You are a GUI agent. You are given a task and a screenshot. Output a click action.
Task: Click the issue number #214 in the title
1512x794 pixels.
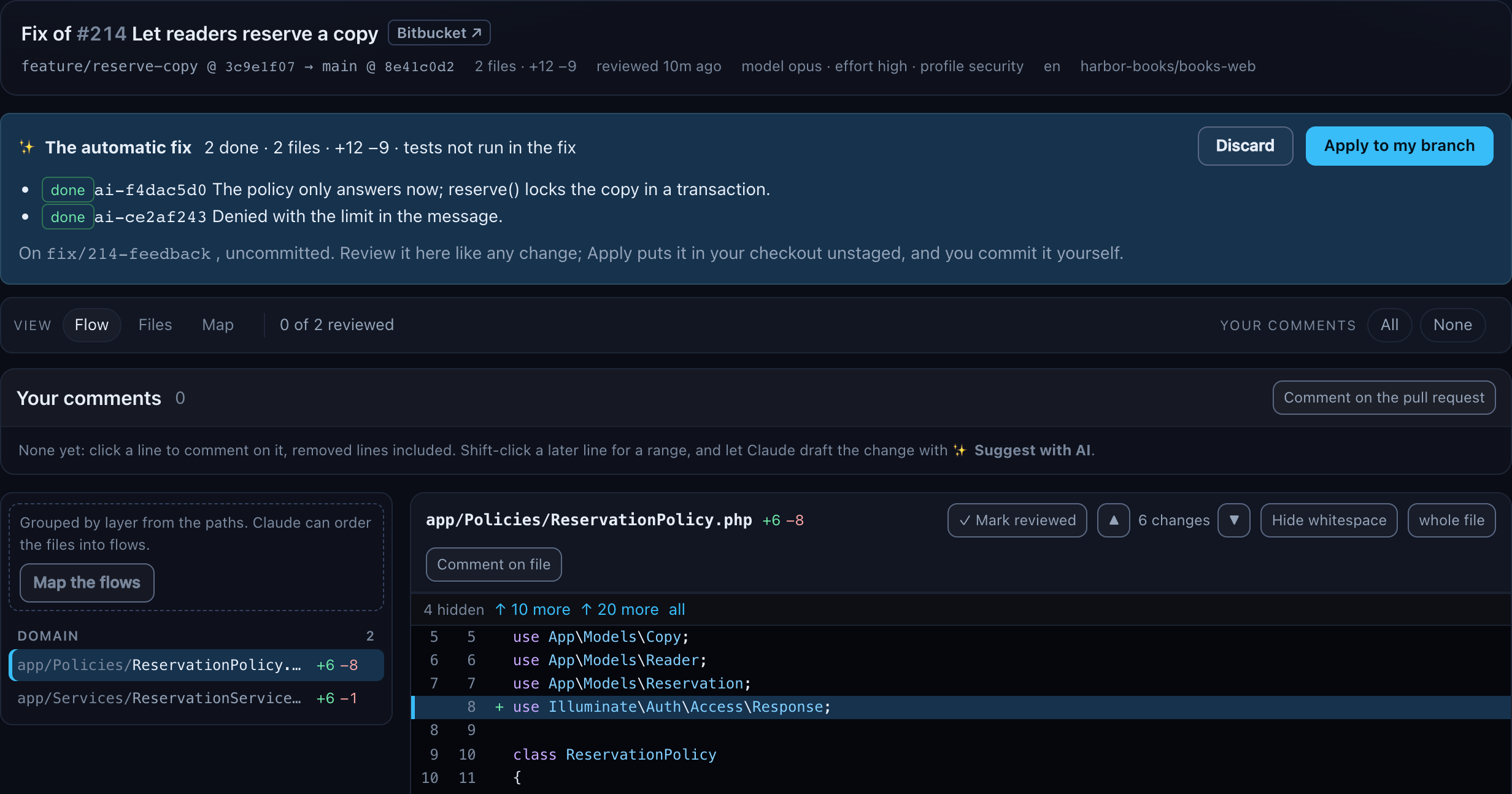pos(101,33)
